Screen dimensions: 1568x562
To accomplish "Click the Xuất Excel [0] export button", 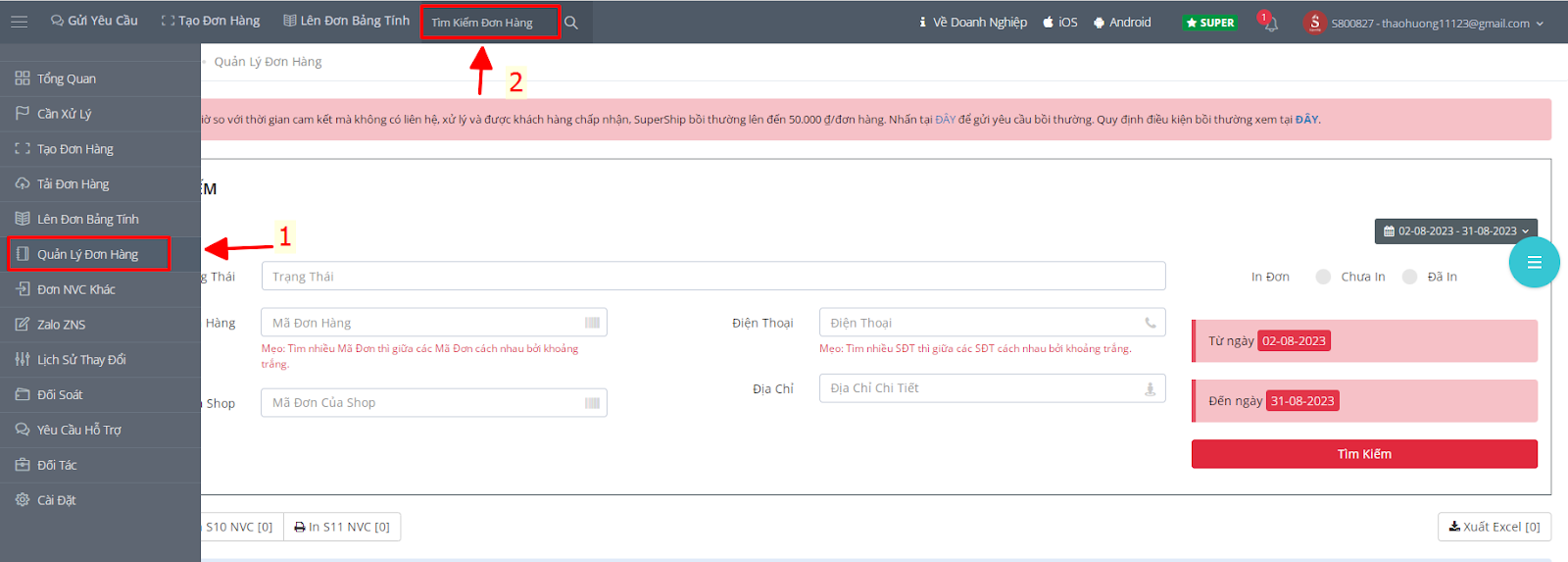I will click(x=1494, y=527).
